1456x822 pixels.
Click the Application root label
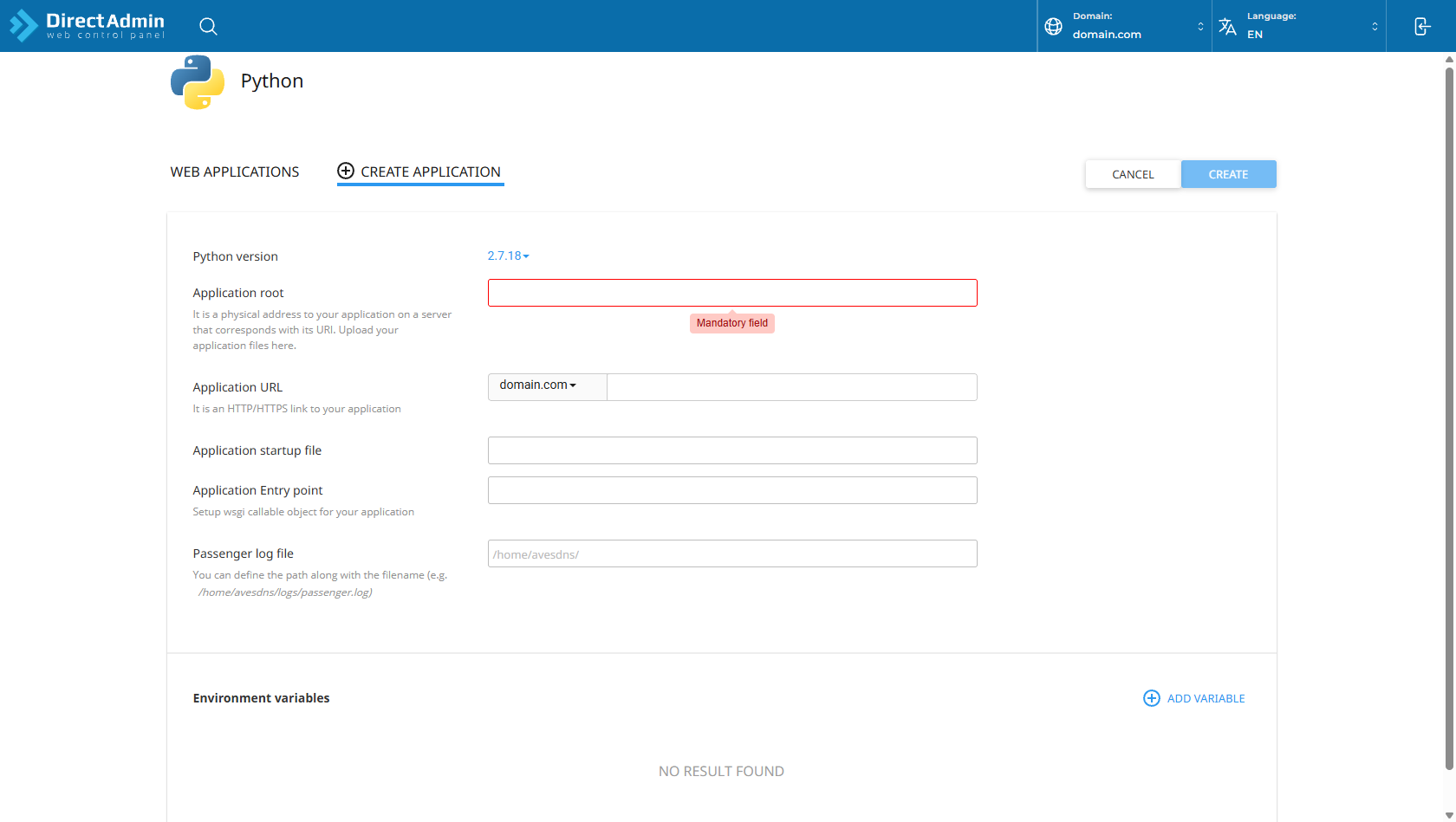[238, 293]
